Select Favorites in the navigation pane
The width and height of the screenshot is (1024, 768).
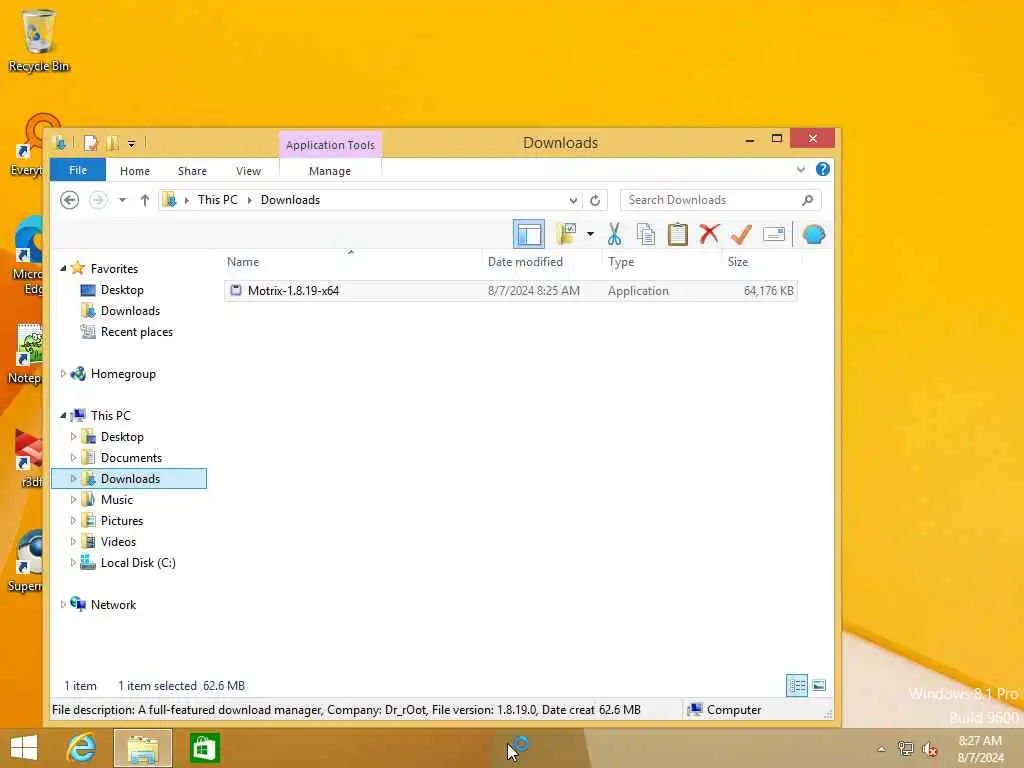[114, 268]
